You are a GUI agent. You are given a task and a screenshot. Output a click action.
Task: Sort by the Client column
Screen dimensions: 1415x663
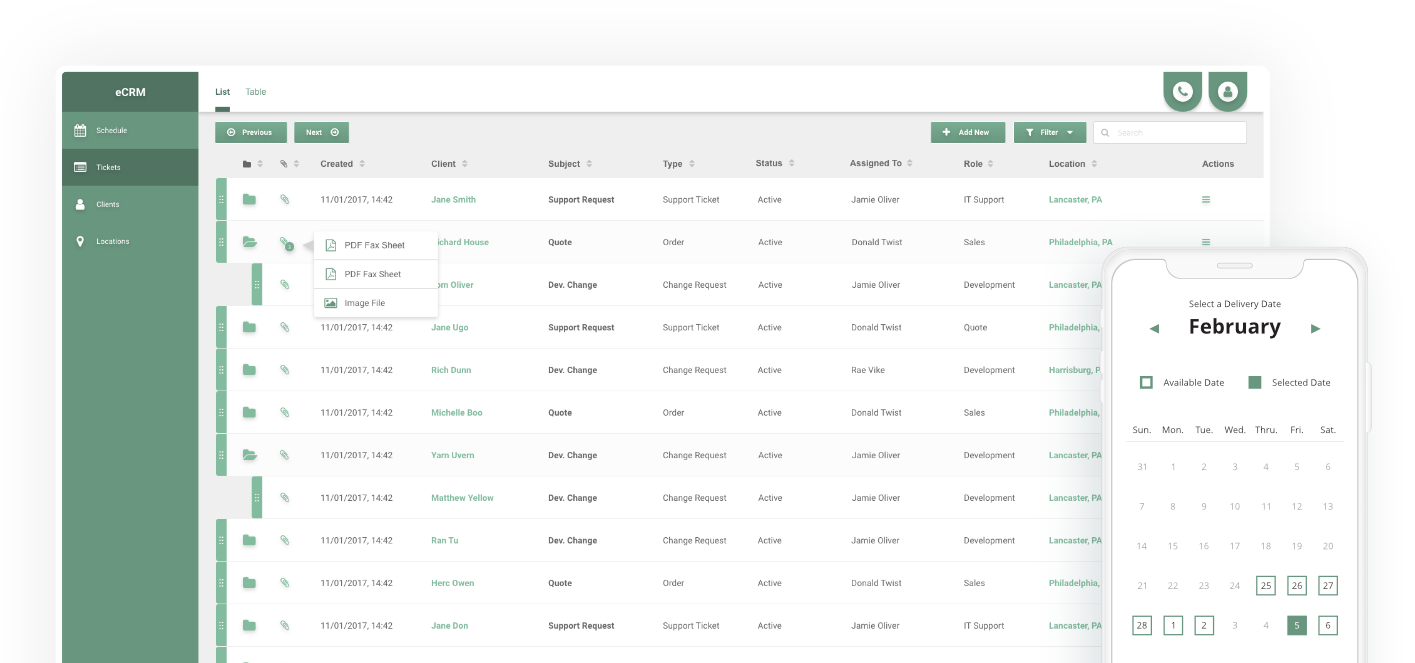[x=450, y=164]
